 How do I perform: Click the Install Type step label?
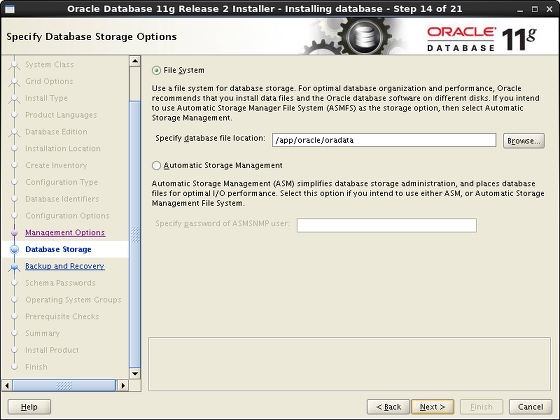click(x=46, y=98)
